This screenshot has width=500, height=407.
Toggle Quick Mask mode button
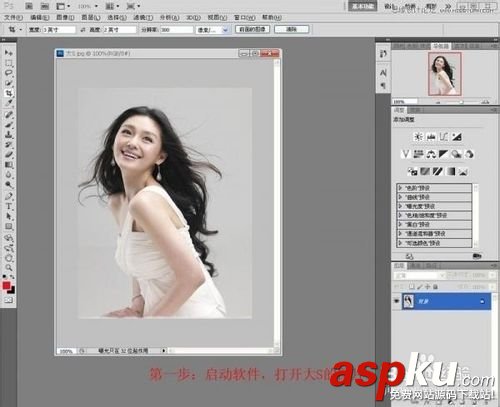coord(8,300)
